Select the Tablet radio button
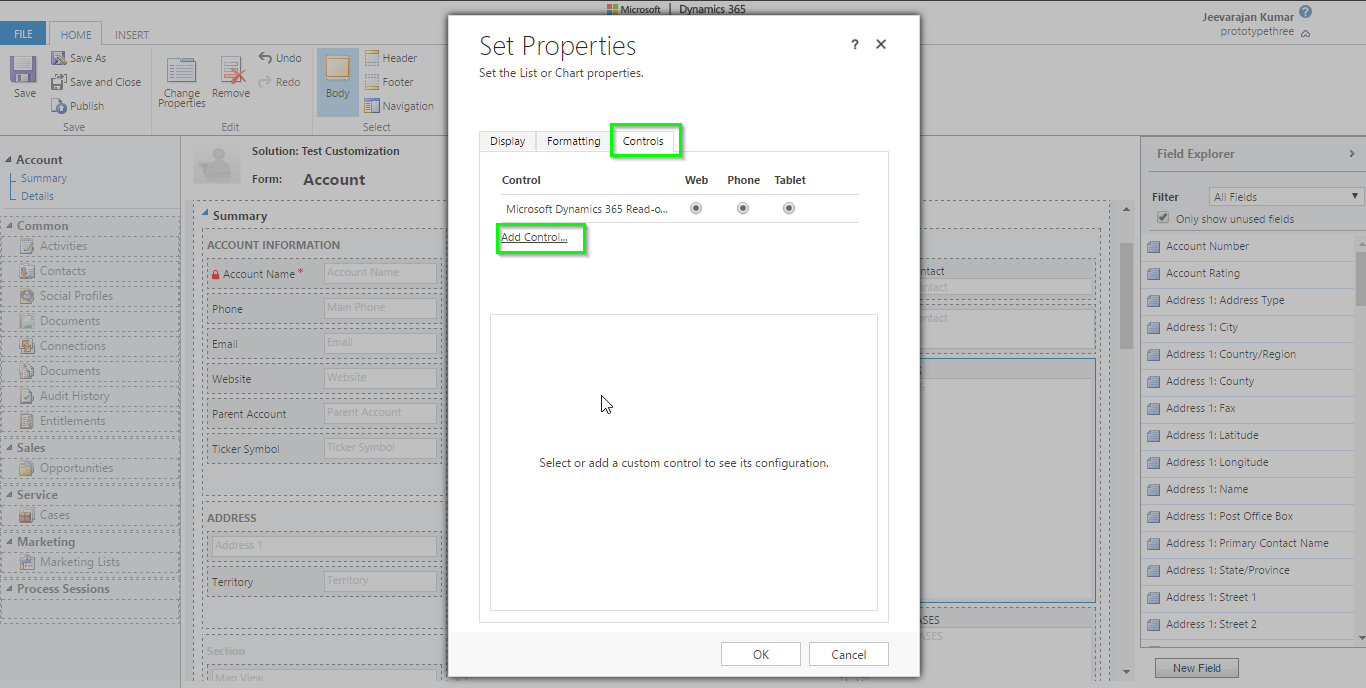This screenshot has height=688, width=1366. click(788, 208)
